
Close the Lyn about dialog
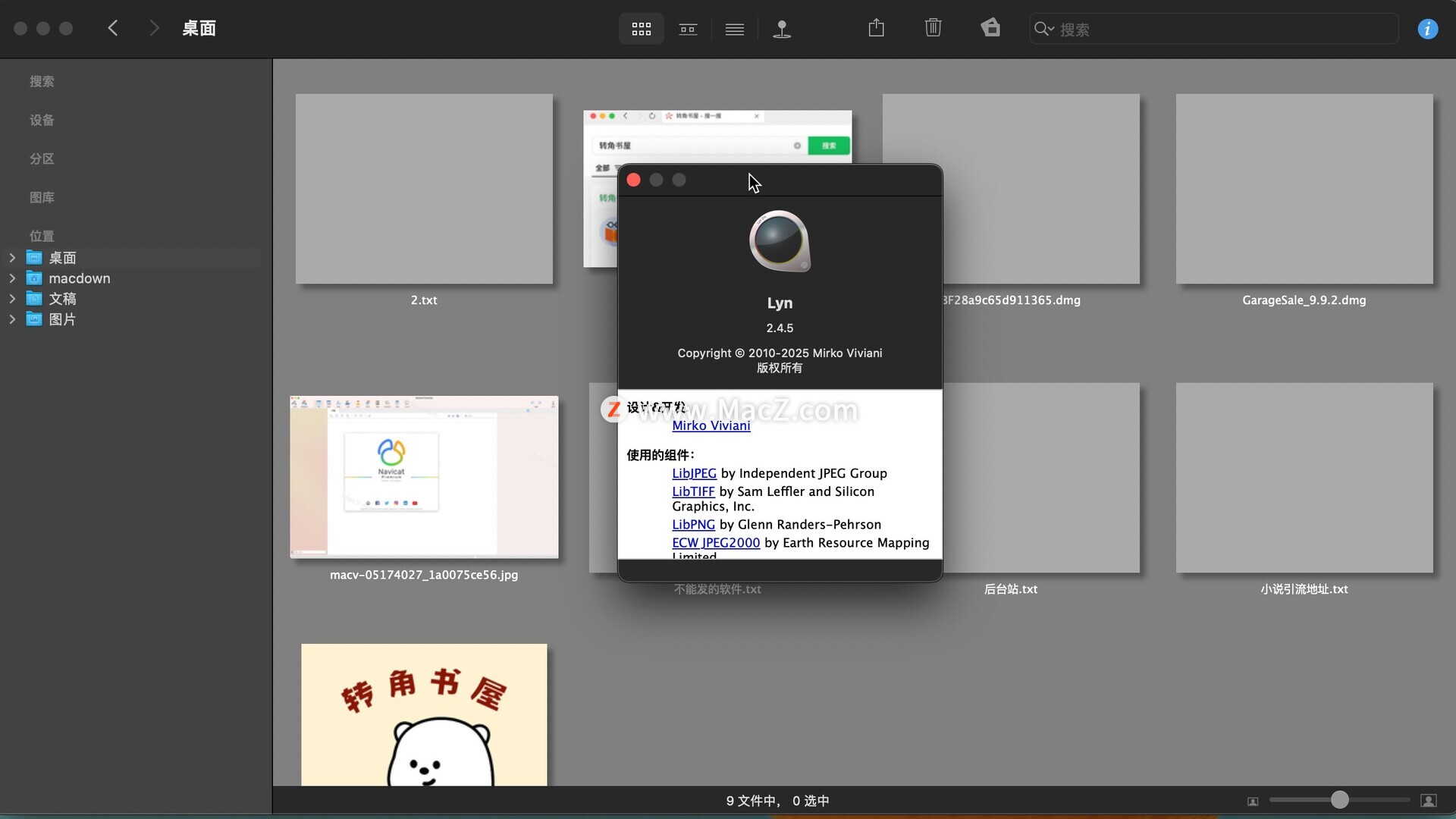(634, 180)
